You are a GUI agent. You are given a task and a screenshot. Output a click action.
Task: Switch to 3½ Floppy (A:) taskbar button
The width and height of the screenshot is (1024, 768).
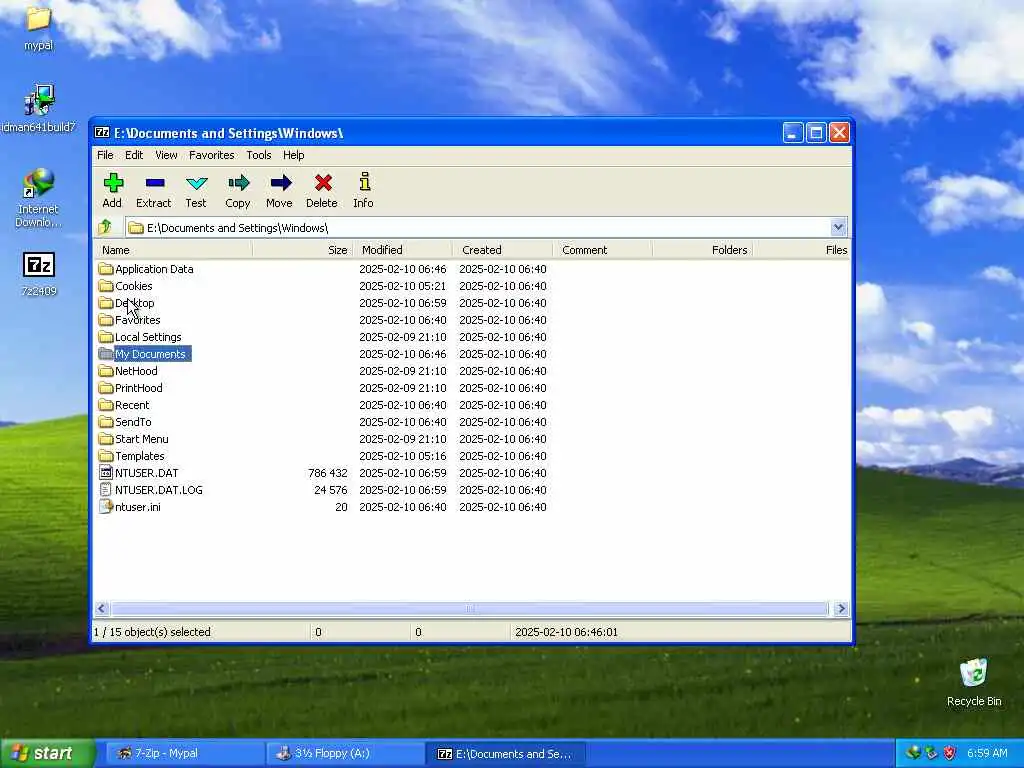click(345, 753)
